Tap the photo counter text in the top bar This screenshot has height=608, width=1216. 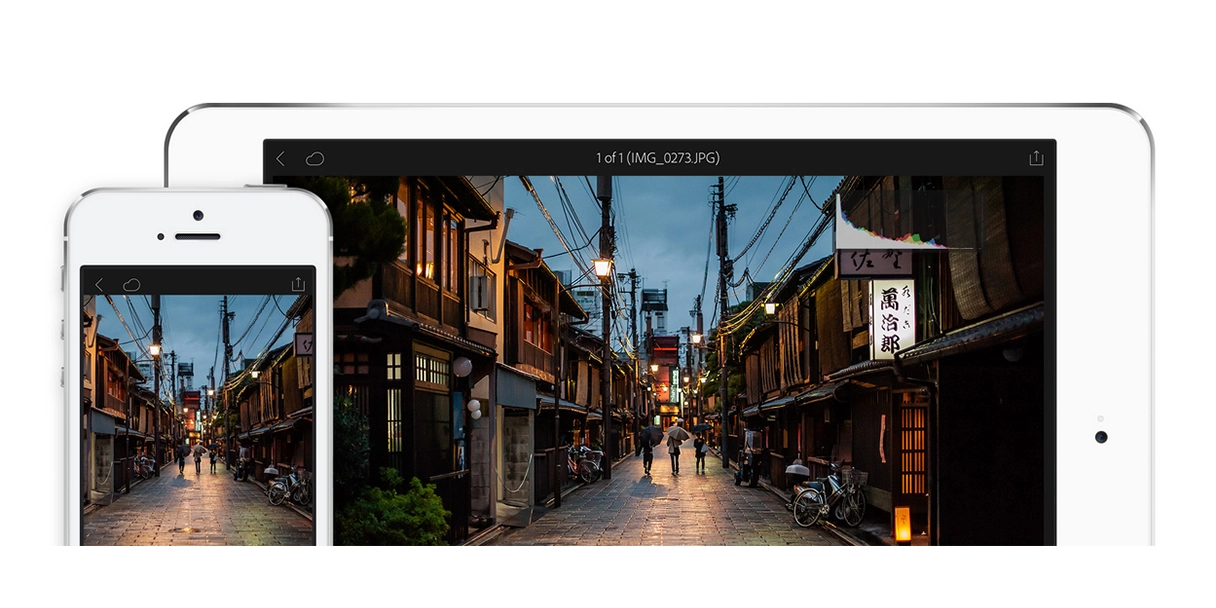point(608,158)
